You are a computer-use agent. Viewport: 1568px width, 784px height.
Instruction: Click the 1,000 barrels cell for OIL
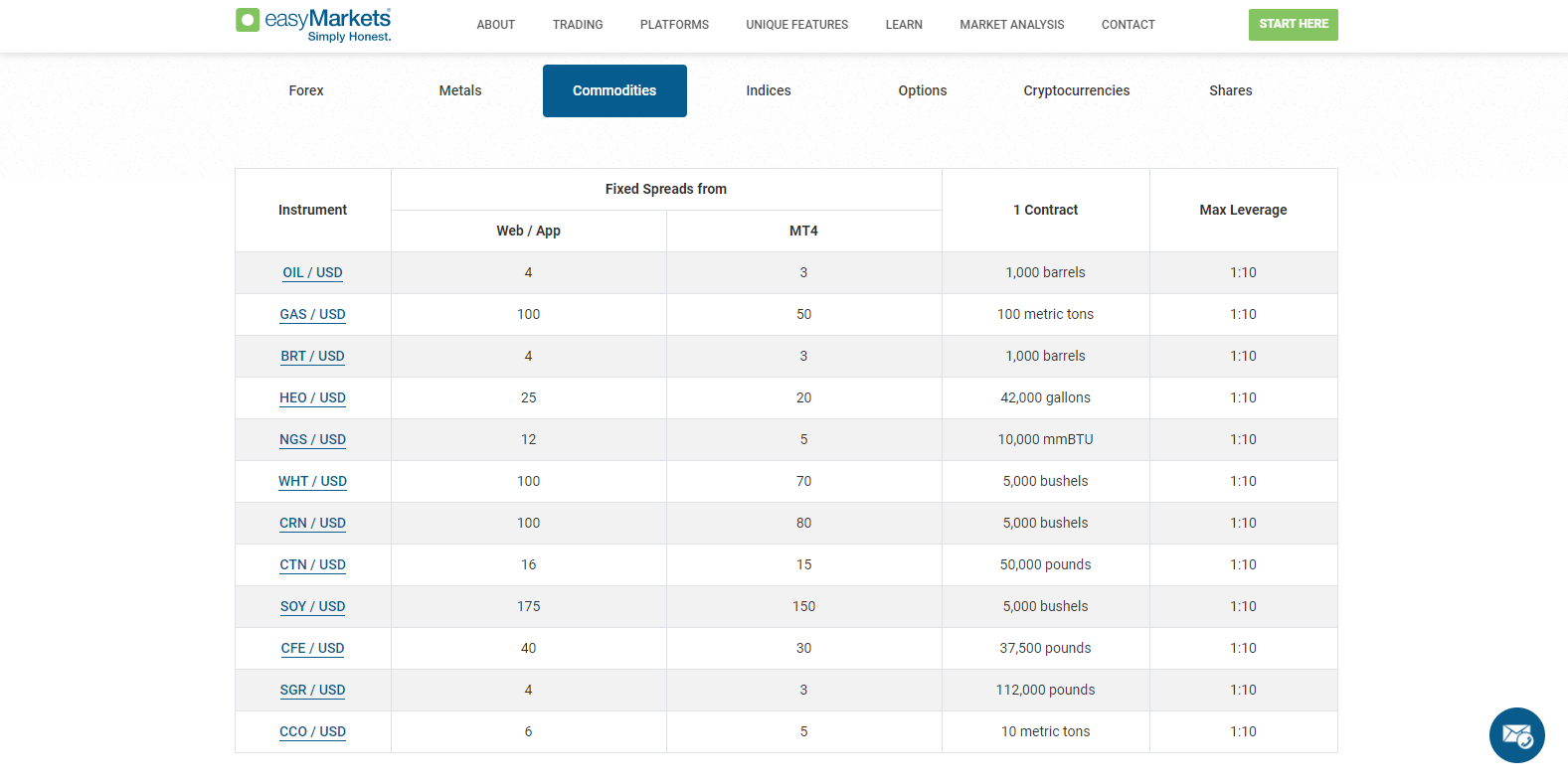tap(1045, 272)
